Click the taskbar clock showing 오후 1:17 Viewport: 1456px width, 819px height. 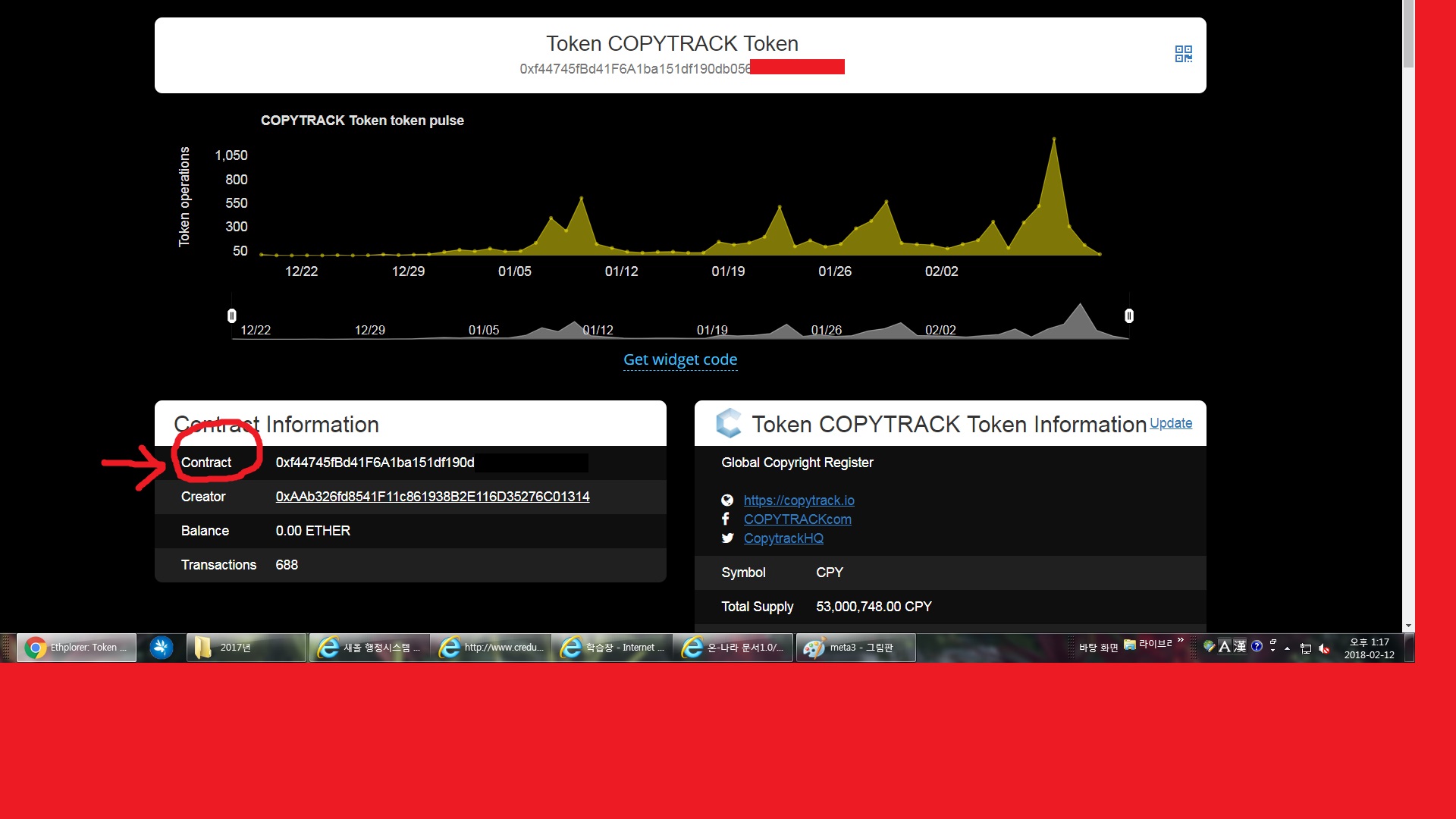click(x=1369, y=648)
